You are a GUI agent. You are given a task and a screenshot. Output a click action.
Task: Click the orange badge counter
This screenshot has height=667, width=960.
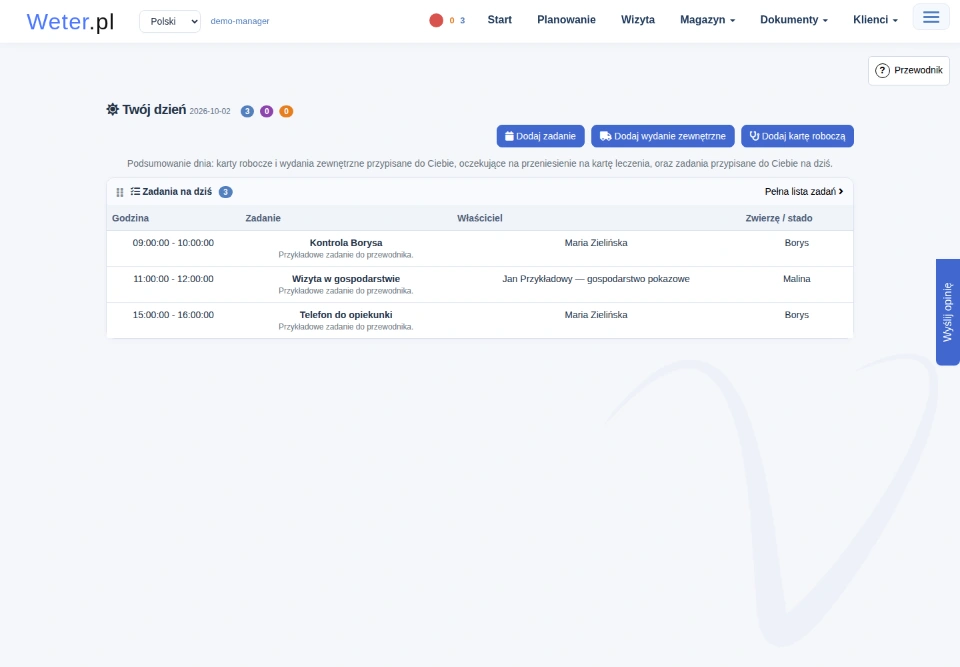[286, 111]
